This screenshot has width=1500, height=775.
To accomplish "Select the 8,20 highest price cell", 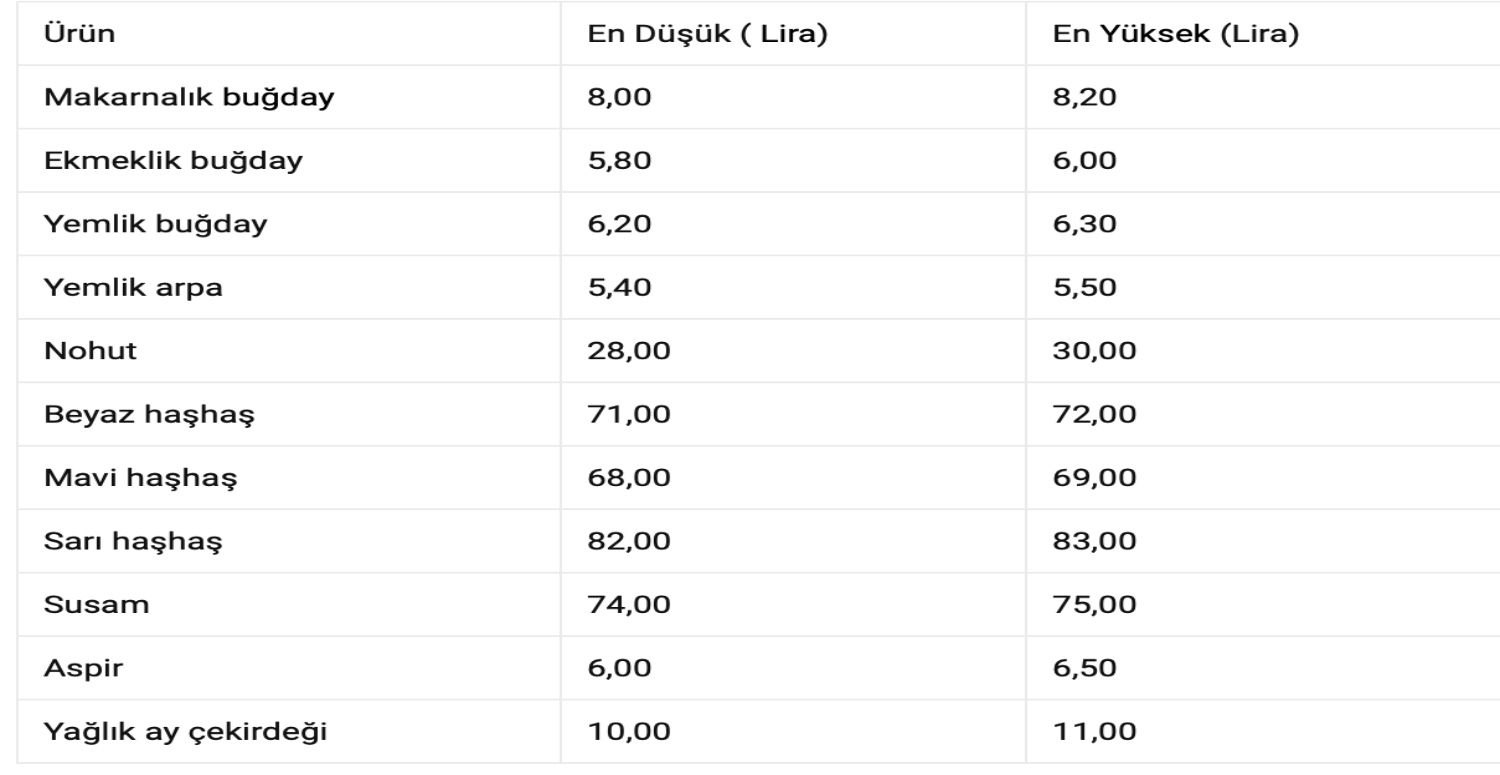I will [1085, 97].
